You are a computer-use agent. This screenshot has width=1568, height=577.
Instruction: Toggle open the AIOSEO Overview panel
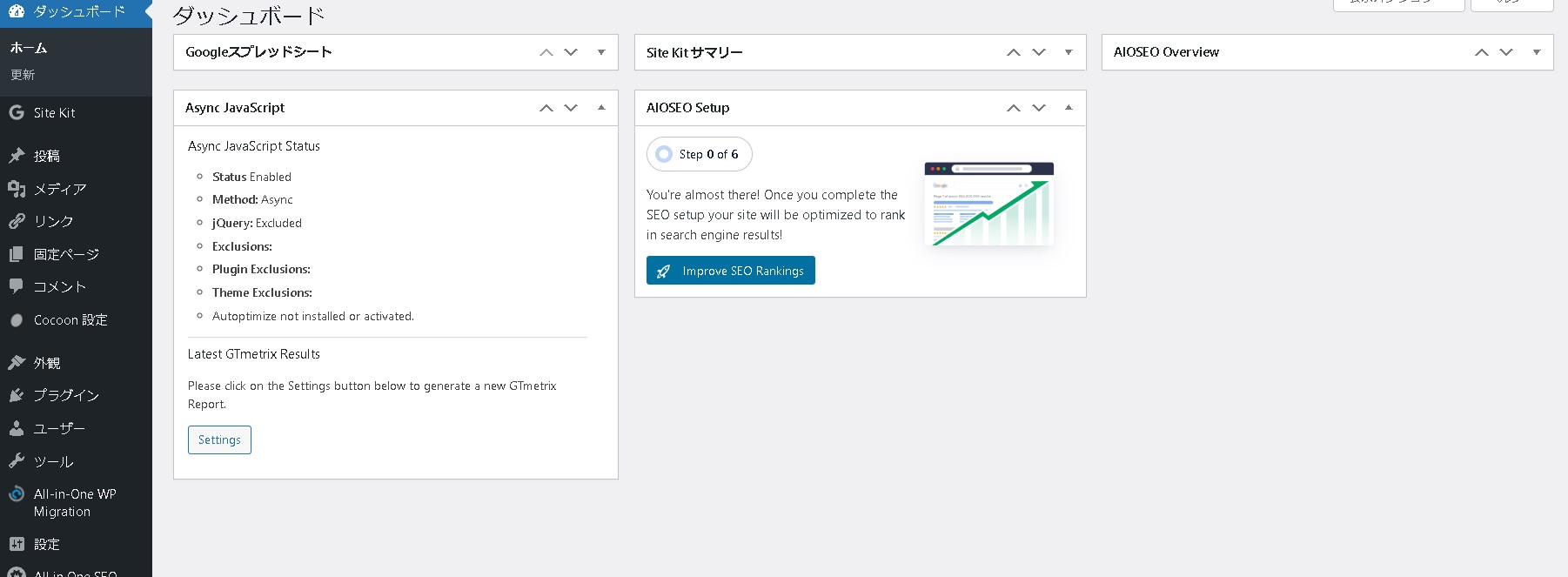(x=1537, y=52)
